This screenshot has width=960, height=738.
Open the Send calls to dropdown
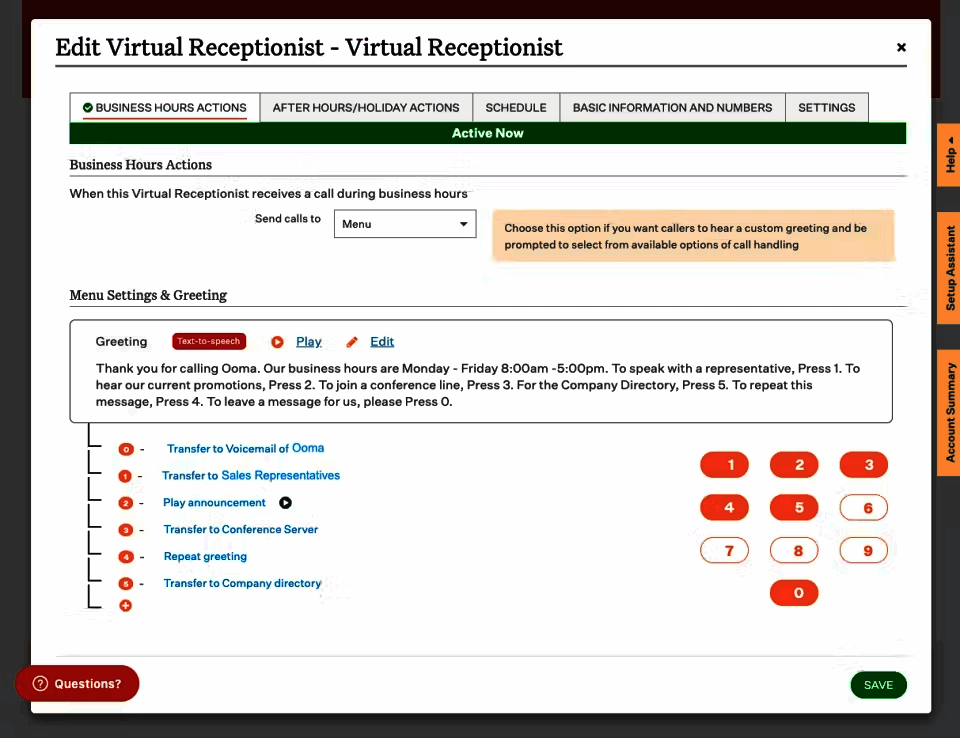coord(405,224)
